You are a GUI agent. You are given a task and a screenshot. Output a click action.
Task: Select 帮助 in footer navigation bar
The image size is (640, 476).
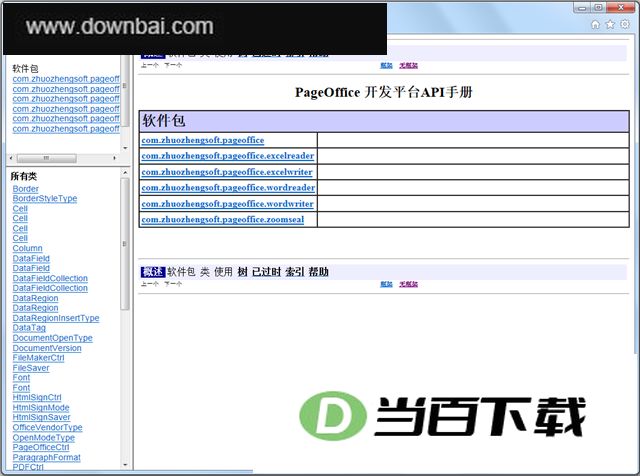(319, 272)
